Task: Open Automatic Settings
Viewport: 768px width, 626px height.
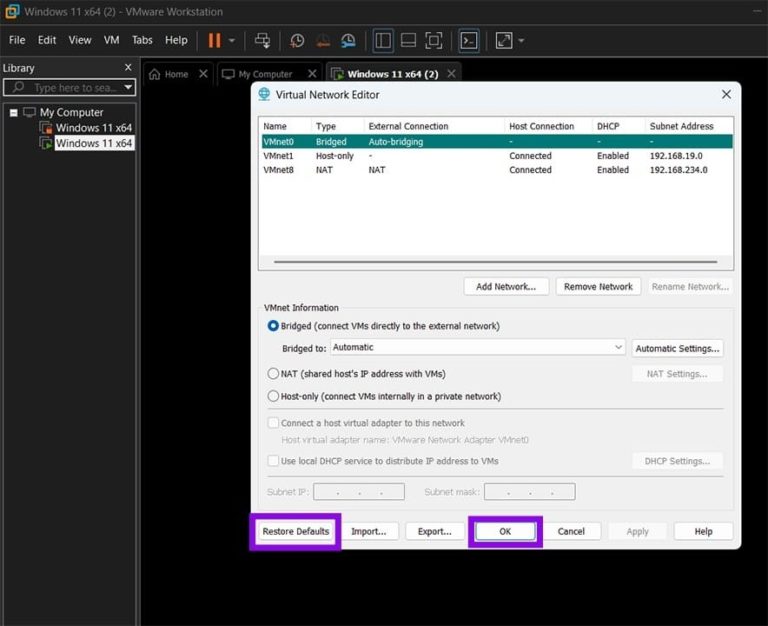Action: click(x=677, y=348)
